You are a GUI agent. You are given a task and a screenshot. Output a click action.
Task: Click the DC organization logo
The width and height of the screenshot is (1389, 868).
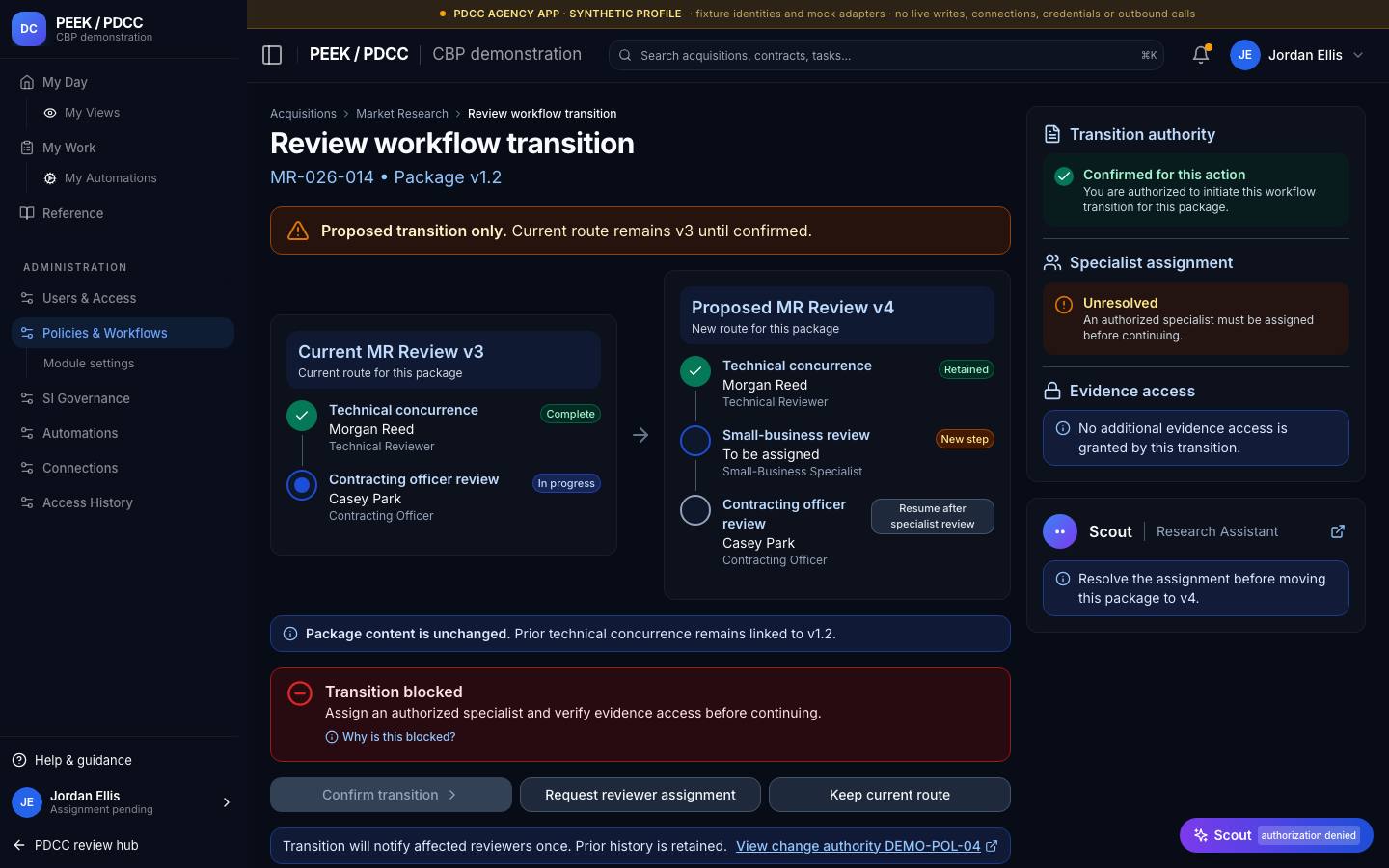tap(29, 29)
